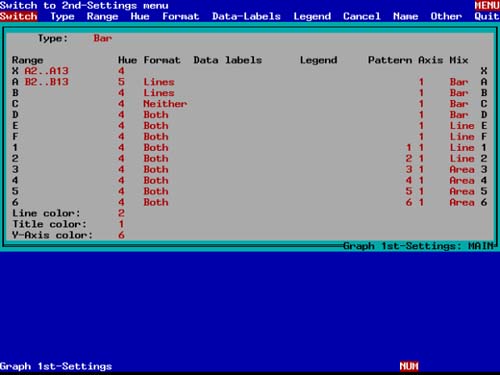This screenshot has width=500, height=375.
Task: Click the Mix 'Area' in row 3
Action: pos(462,169)
